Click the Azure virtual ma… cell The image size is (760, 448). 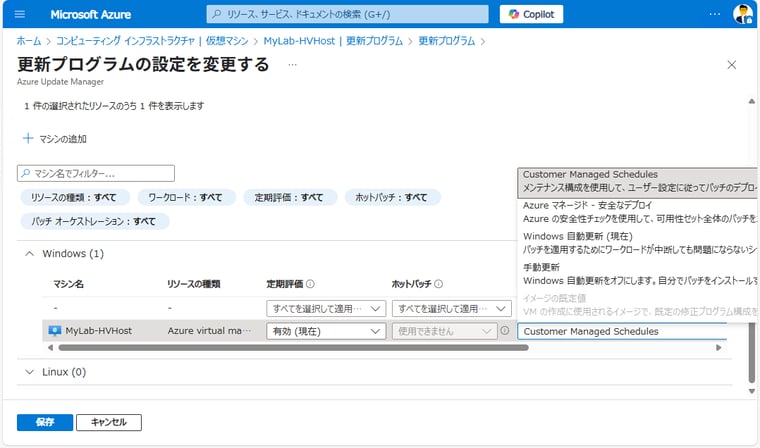point(209,331)
